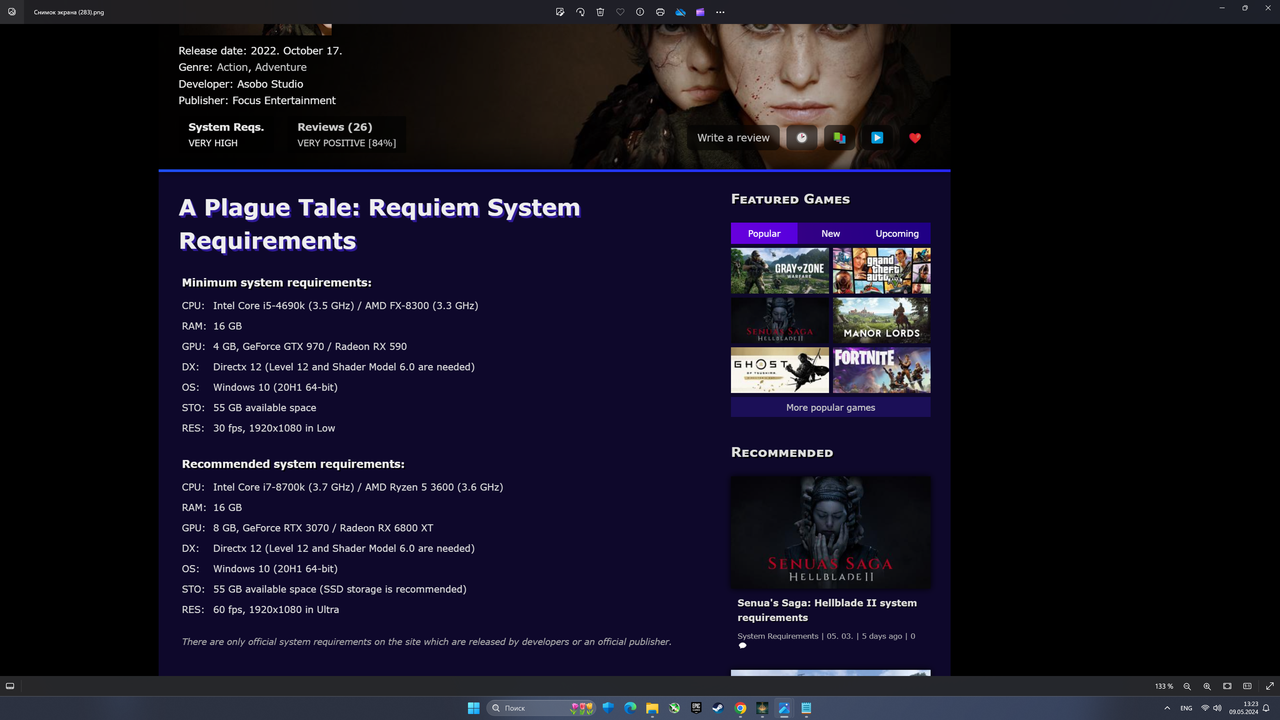Open File Explorer from taskbar
Viewport: 1280px width, 720px height.
click(x=652, y=708)
